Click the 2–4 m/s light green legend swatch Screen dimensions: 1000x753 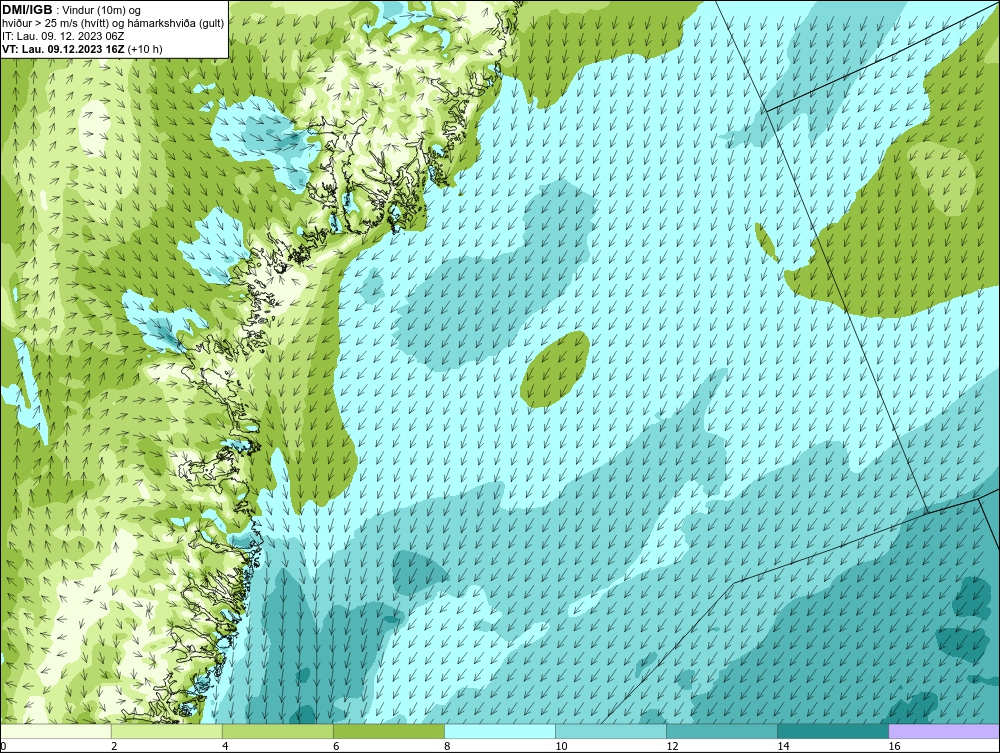tap(167, 731)
